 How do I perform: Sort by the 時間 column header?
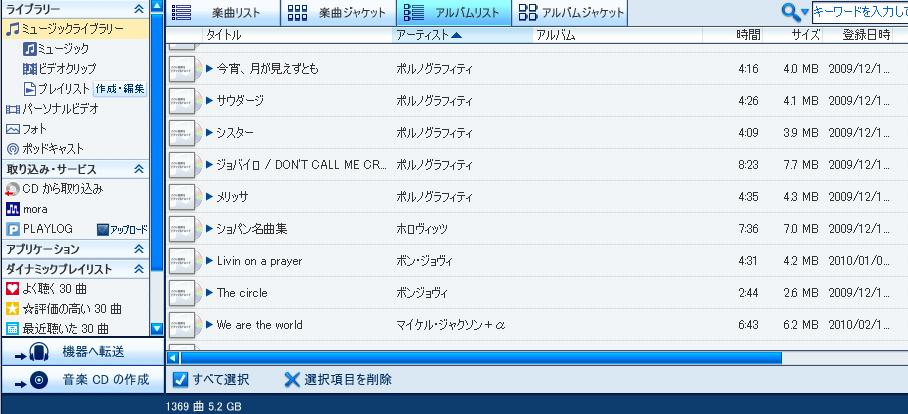tap(733, 35)
